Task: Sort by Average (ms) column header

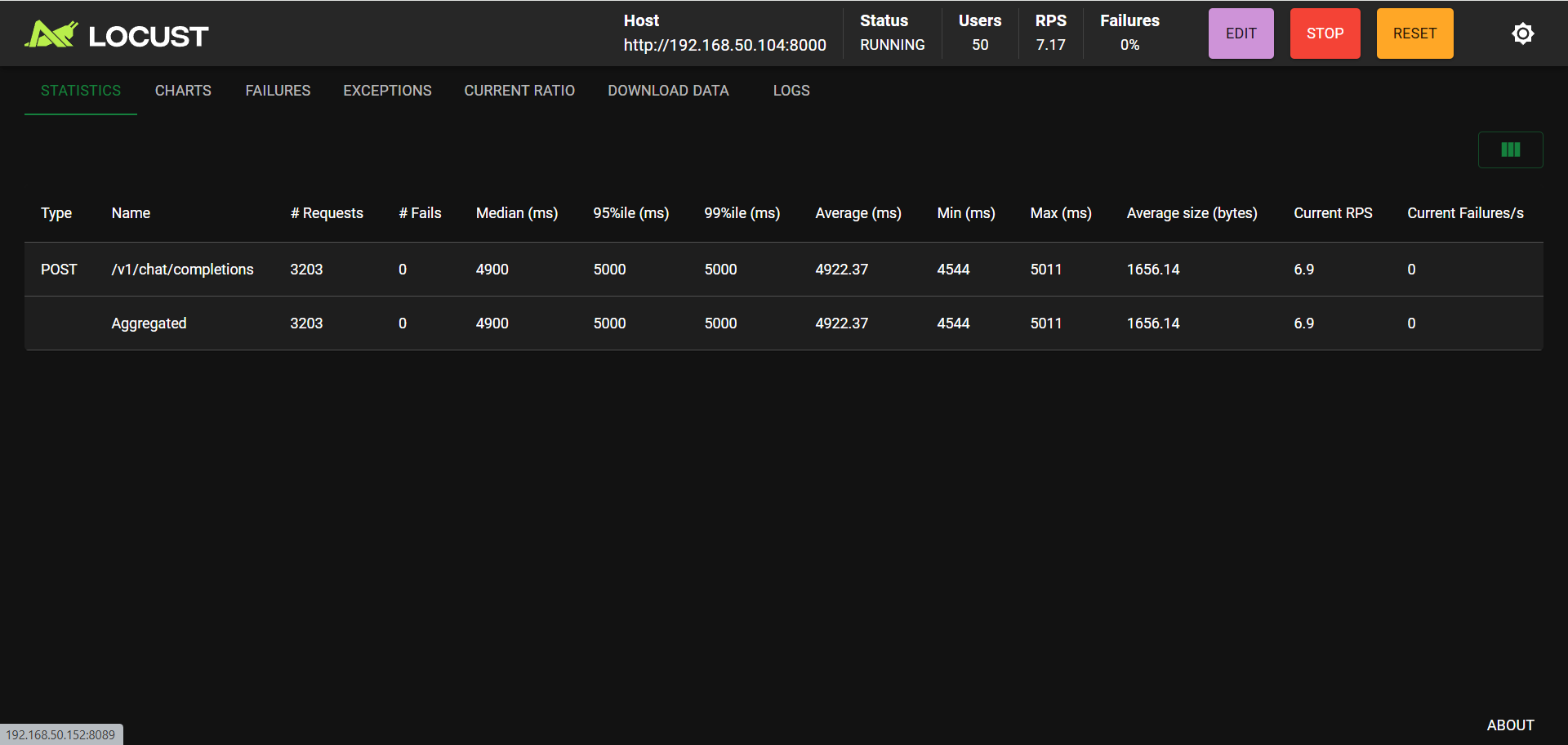Action: click(x=858, y=213)
